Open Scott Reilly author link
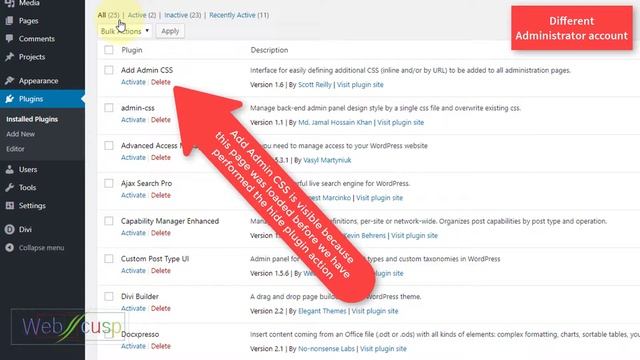640x360 pixels. (x=315, y=85)
